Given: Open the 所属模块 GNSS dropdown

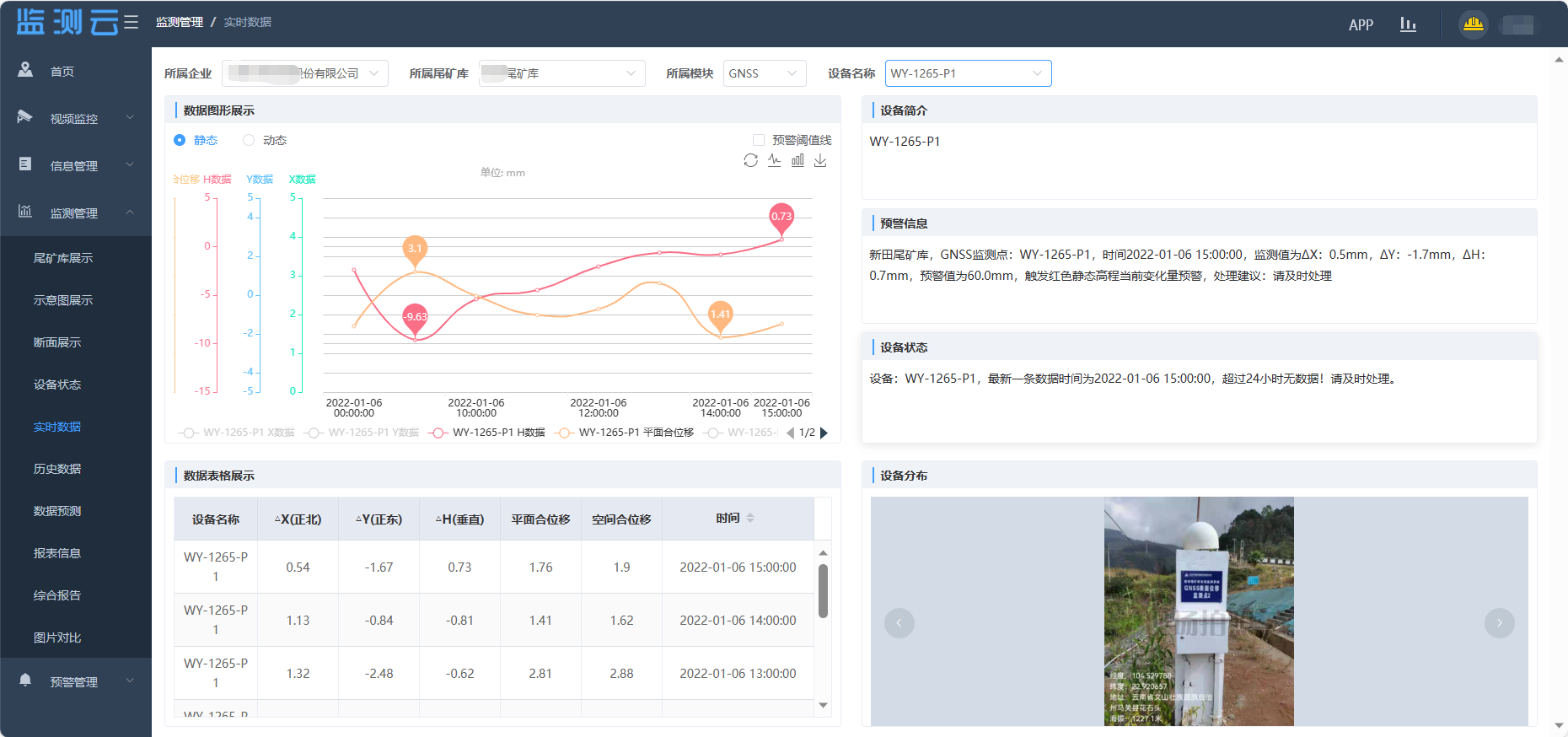Looking at the screenshot, I should coord(764,73).
